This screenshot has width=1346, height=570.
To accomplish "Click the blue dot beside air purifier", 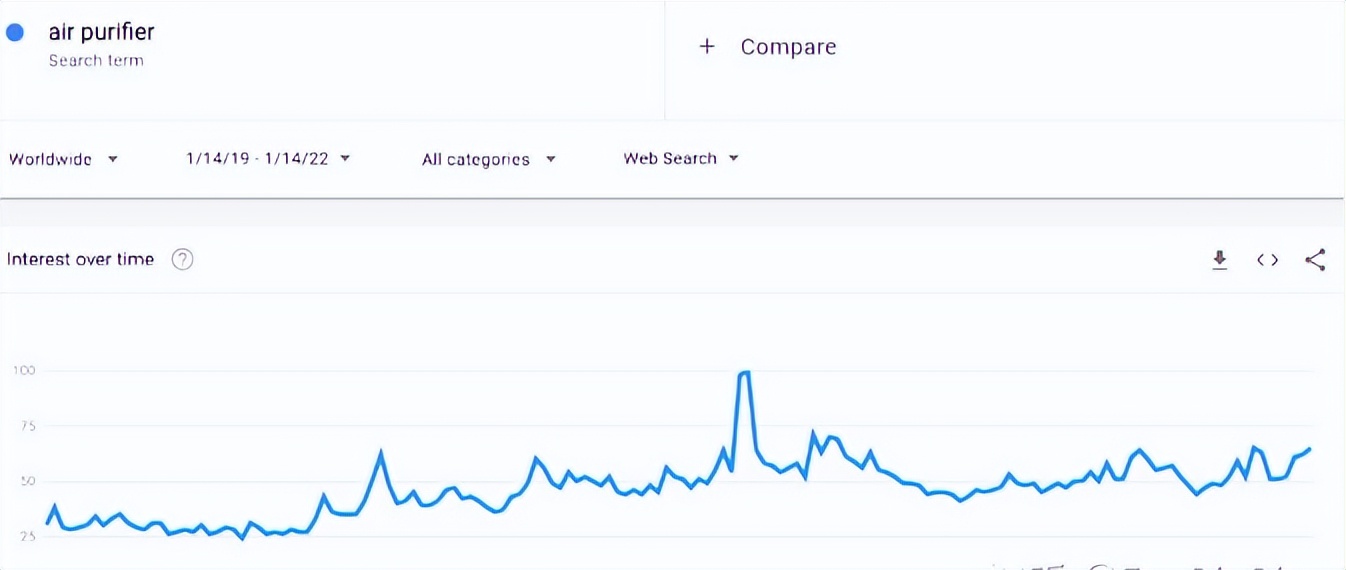I will [15, 33].
